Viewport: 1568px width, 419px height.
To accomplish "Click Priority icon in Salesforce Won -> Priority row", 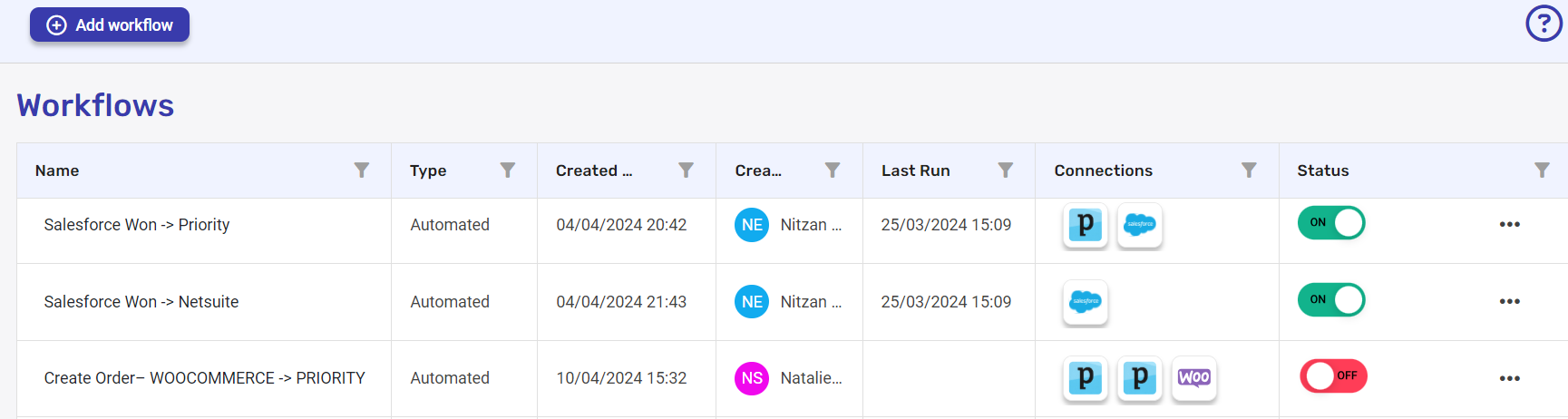I will [1085, 225].
